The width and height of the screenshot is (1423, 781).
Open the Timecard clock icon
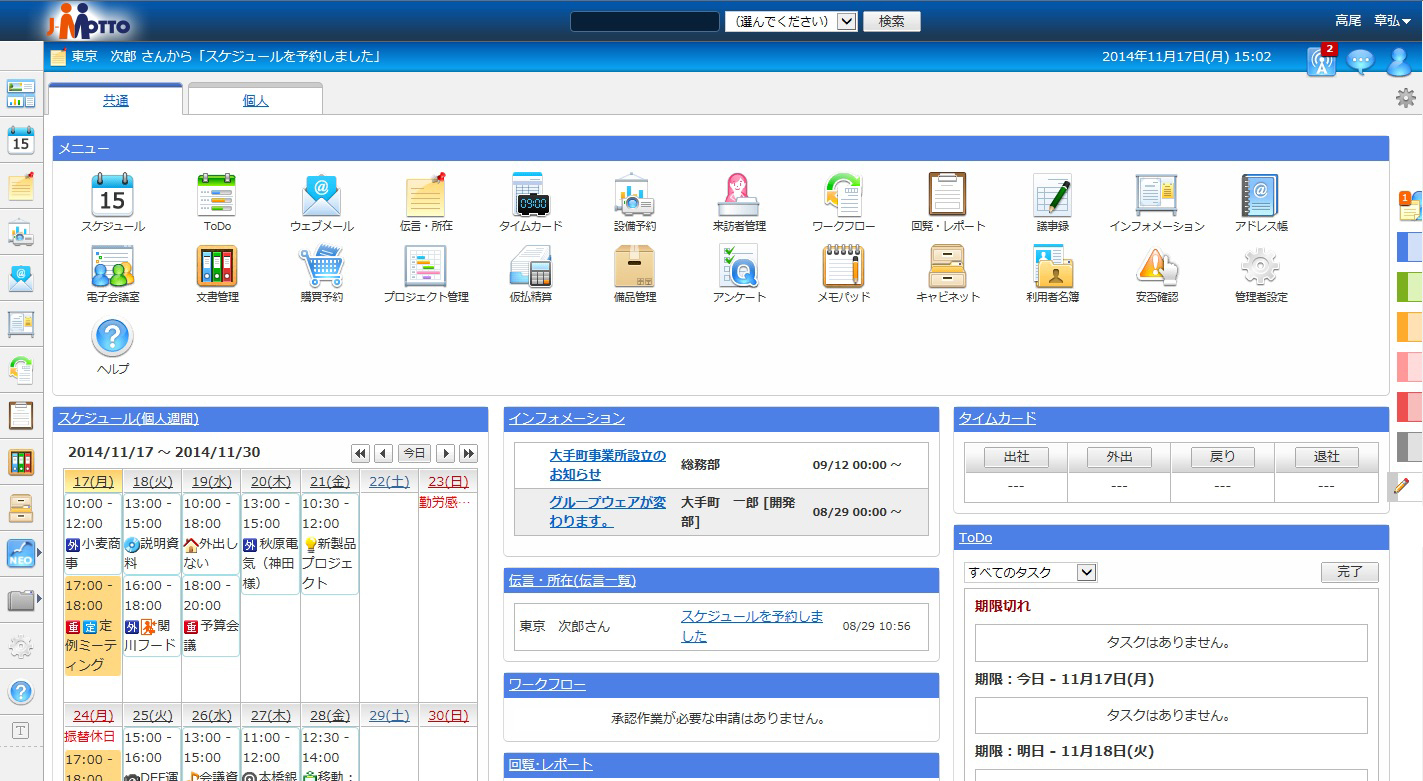click(530, 196)
